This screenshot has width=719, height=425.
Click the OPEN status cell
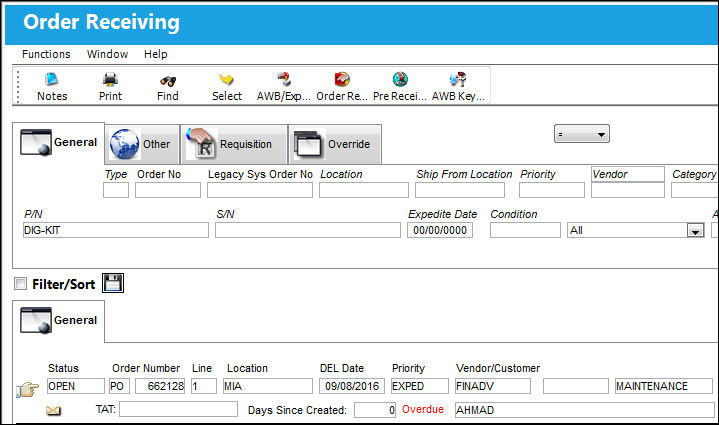(x=76, y=386)
